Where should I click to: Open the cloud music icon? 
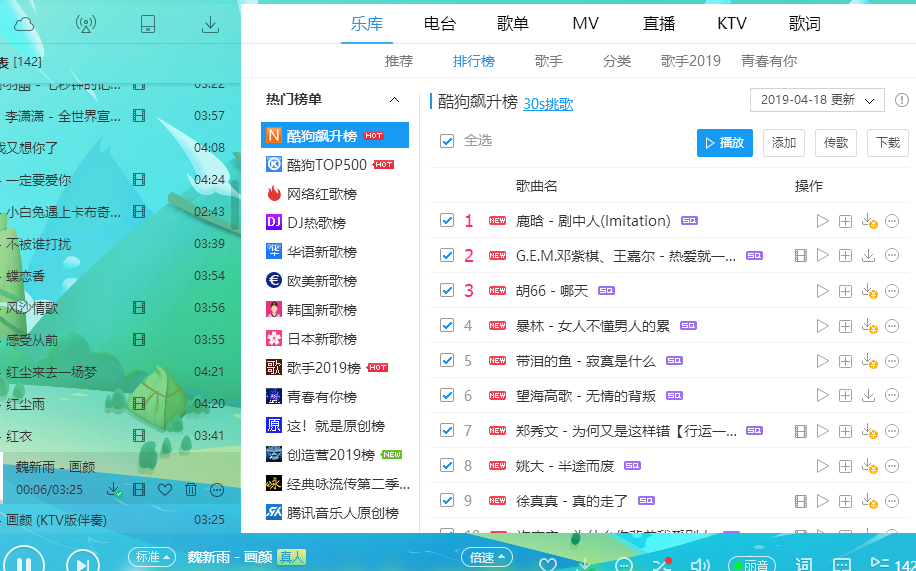pos(24,24)
